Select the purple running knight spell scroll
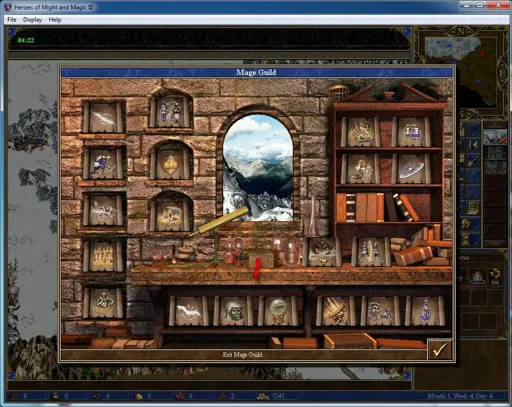Screen dimensions: 512x407 [x=104, y=163]
